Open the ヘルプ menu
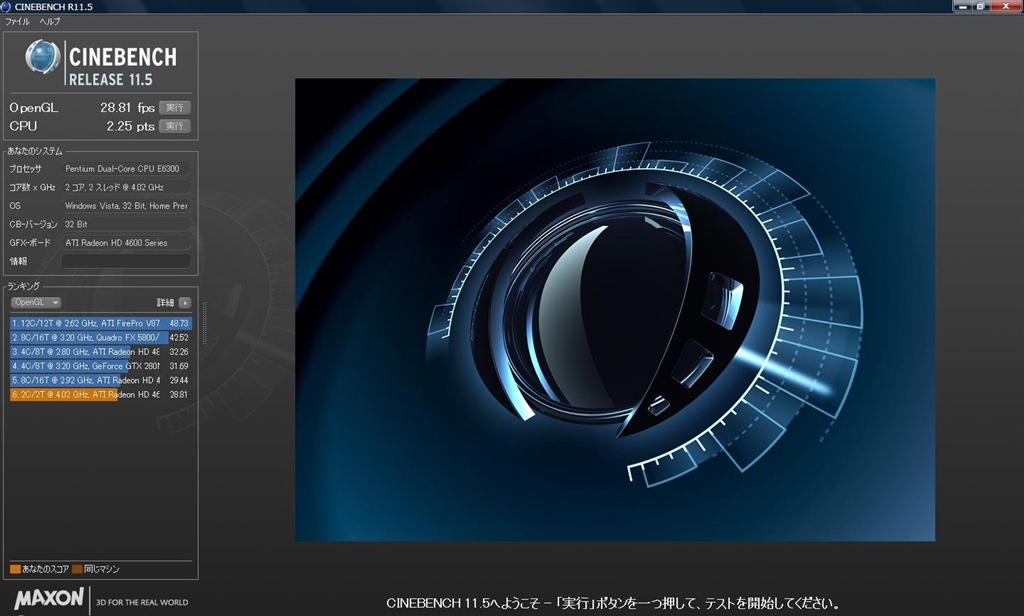 (x=50, y=22)
